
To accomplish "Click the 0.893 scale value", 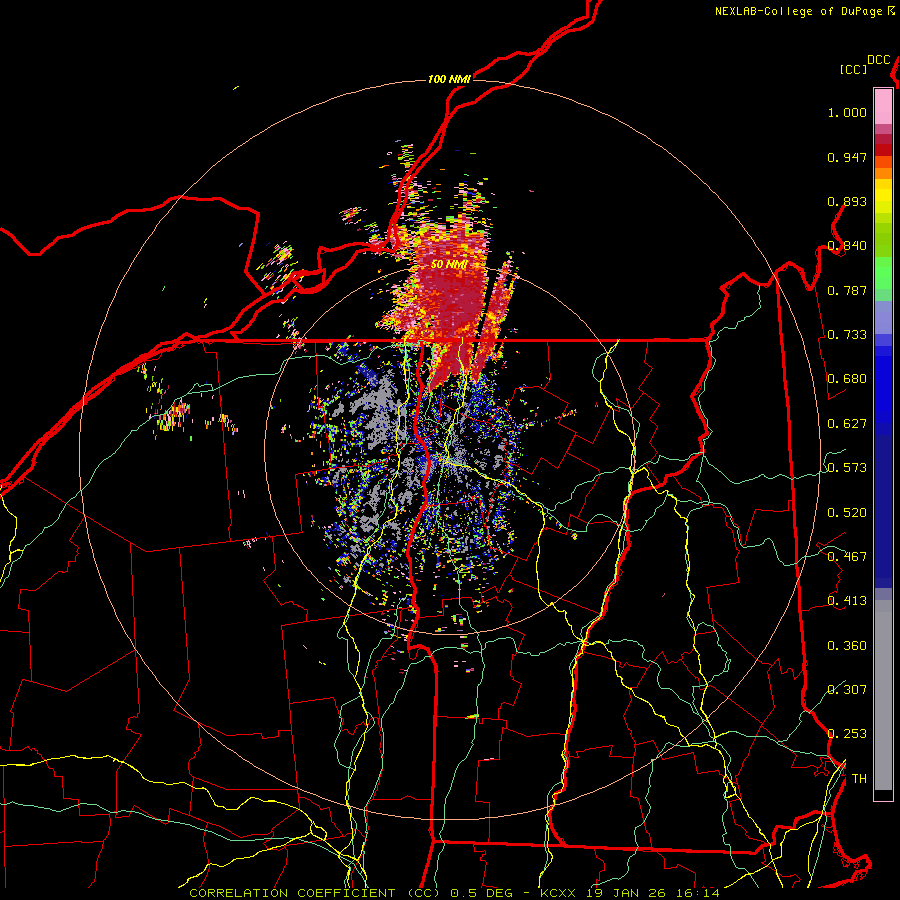I will coord(847,201).
